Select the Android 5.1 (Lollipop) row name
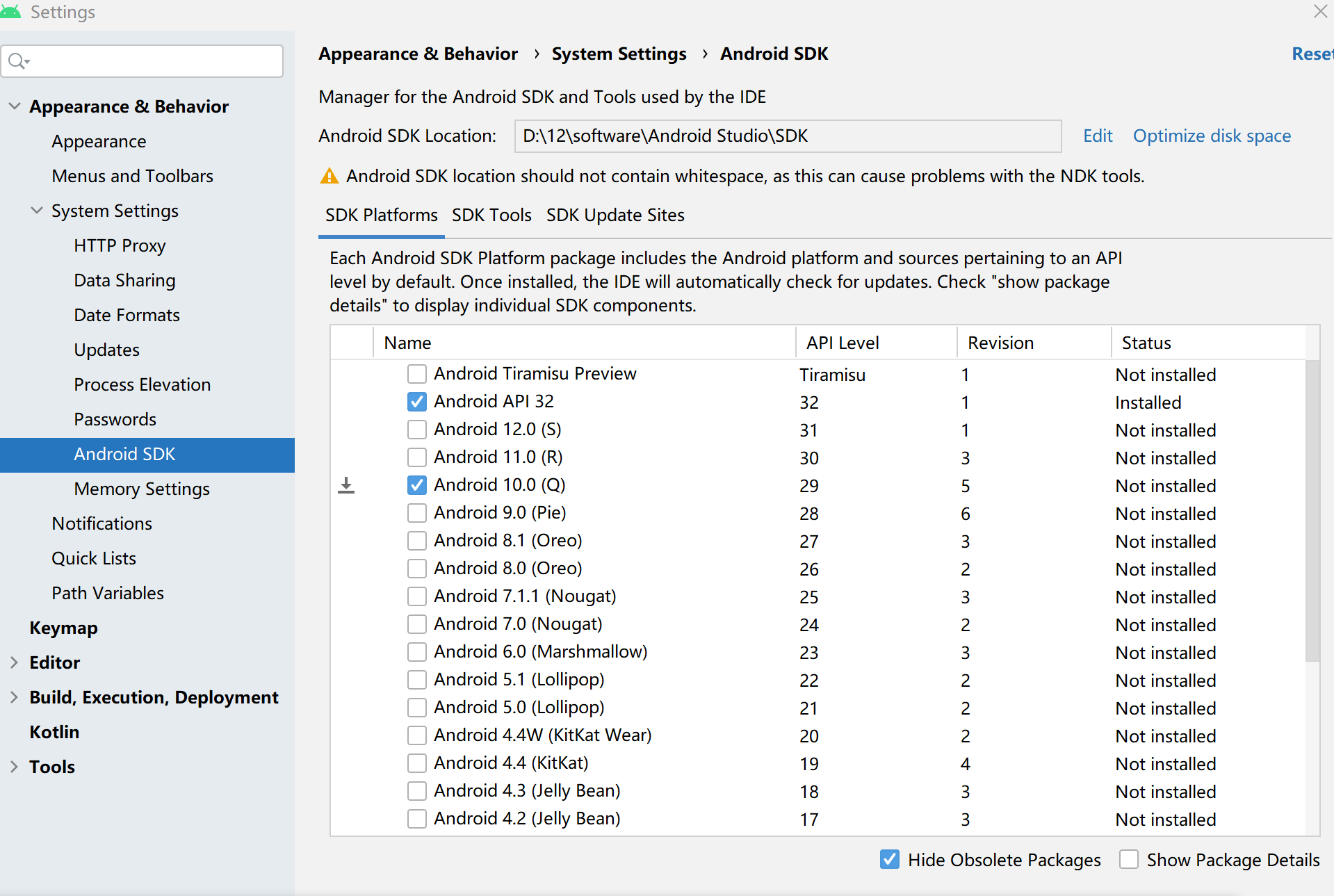This screenshot has height=896, width=1334. 519,680
